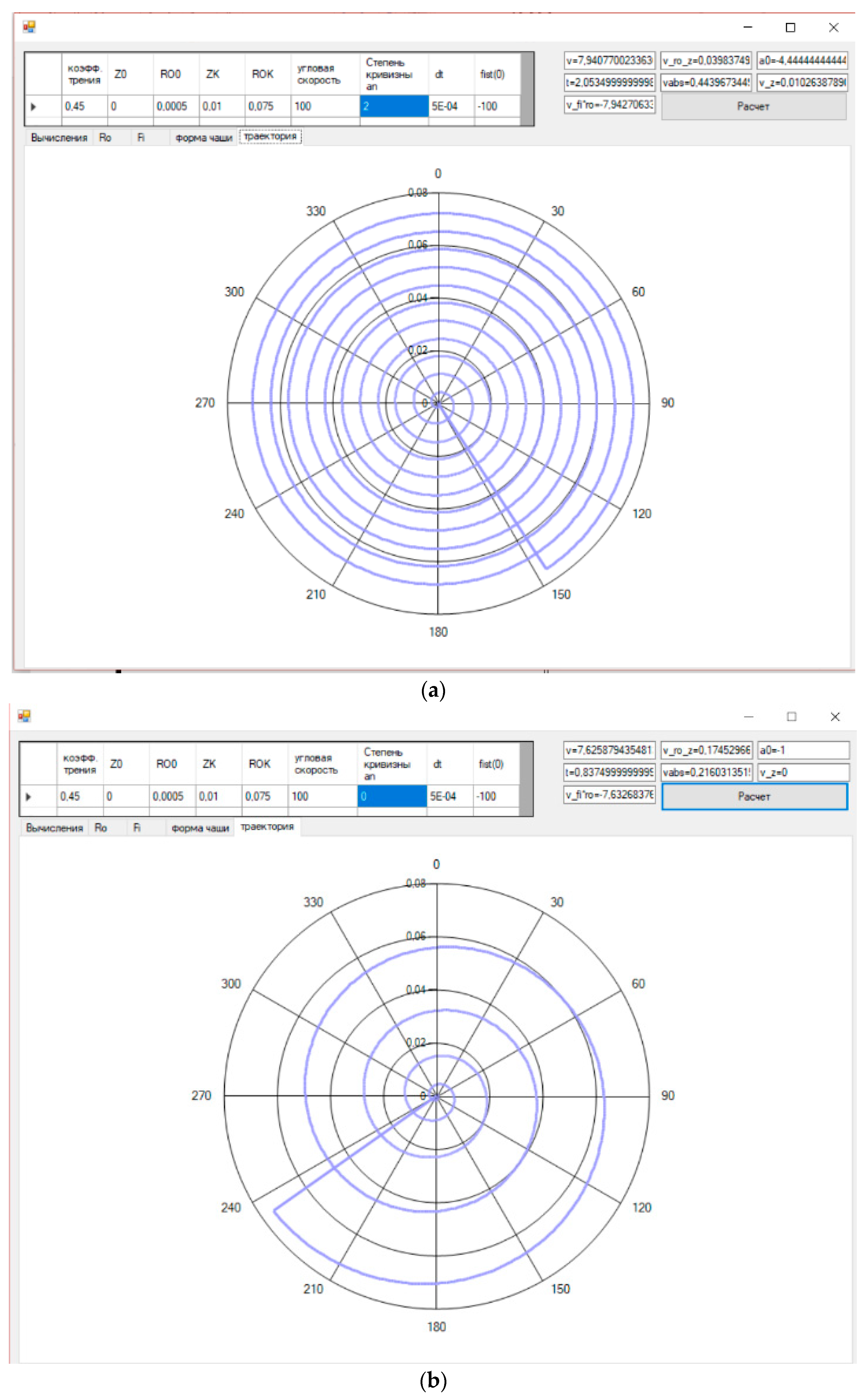This screenshot has width=868, height=1396.
Task: Click app icon in upper window title bar
Action: click(29, 27)
